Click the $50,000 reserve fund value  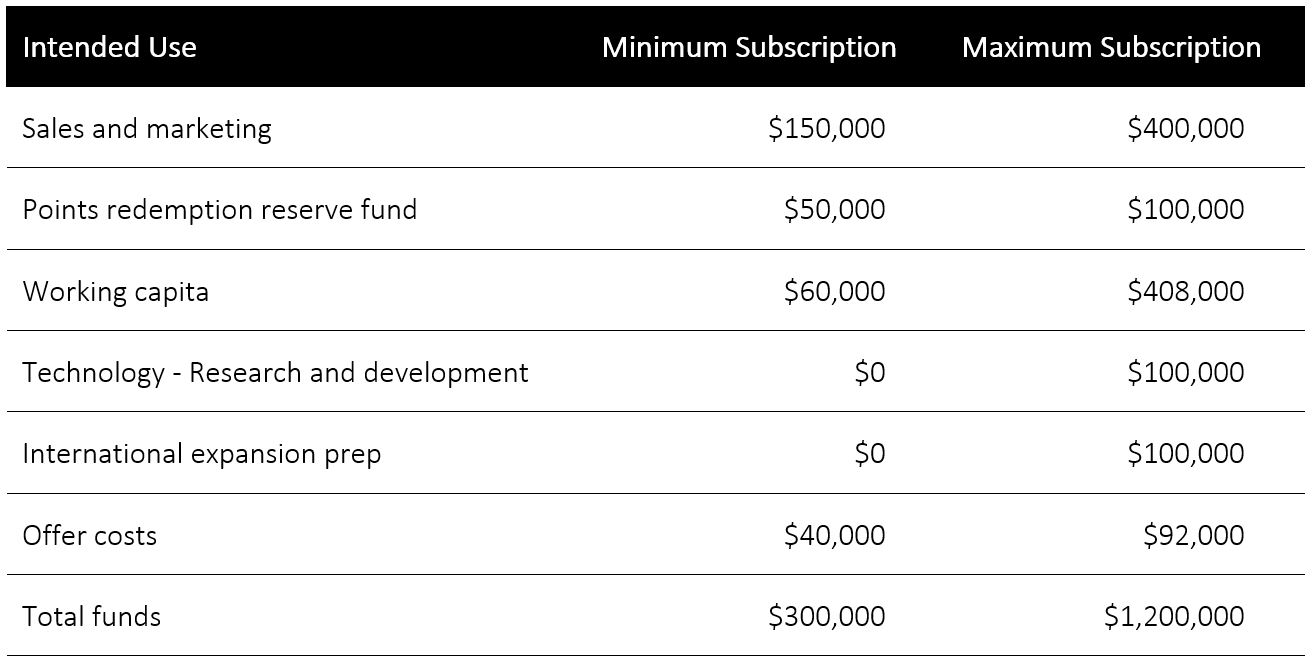[834, 210]
